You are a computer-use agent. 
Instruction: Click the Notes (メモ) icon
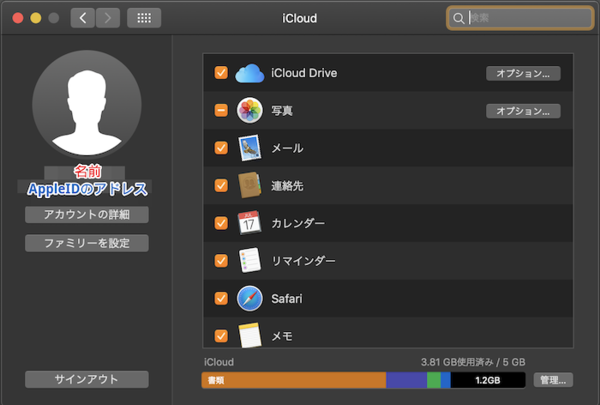pyautogui.click(x=249, y=334)
